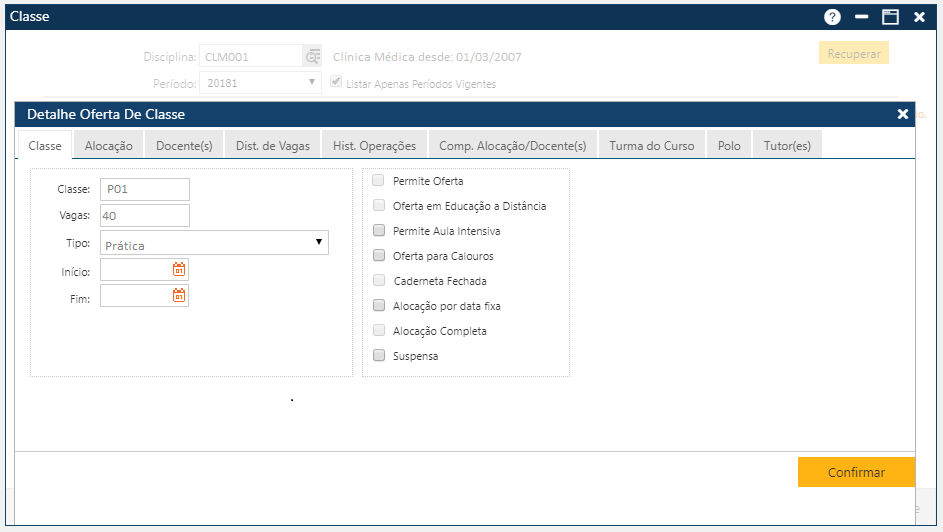Close the Classe window
This screenshot has height=532, width=943.
pos(919,17)
